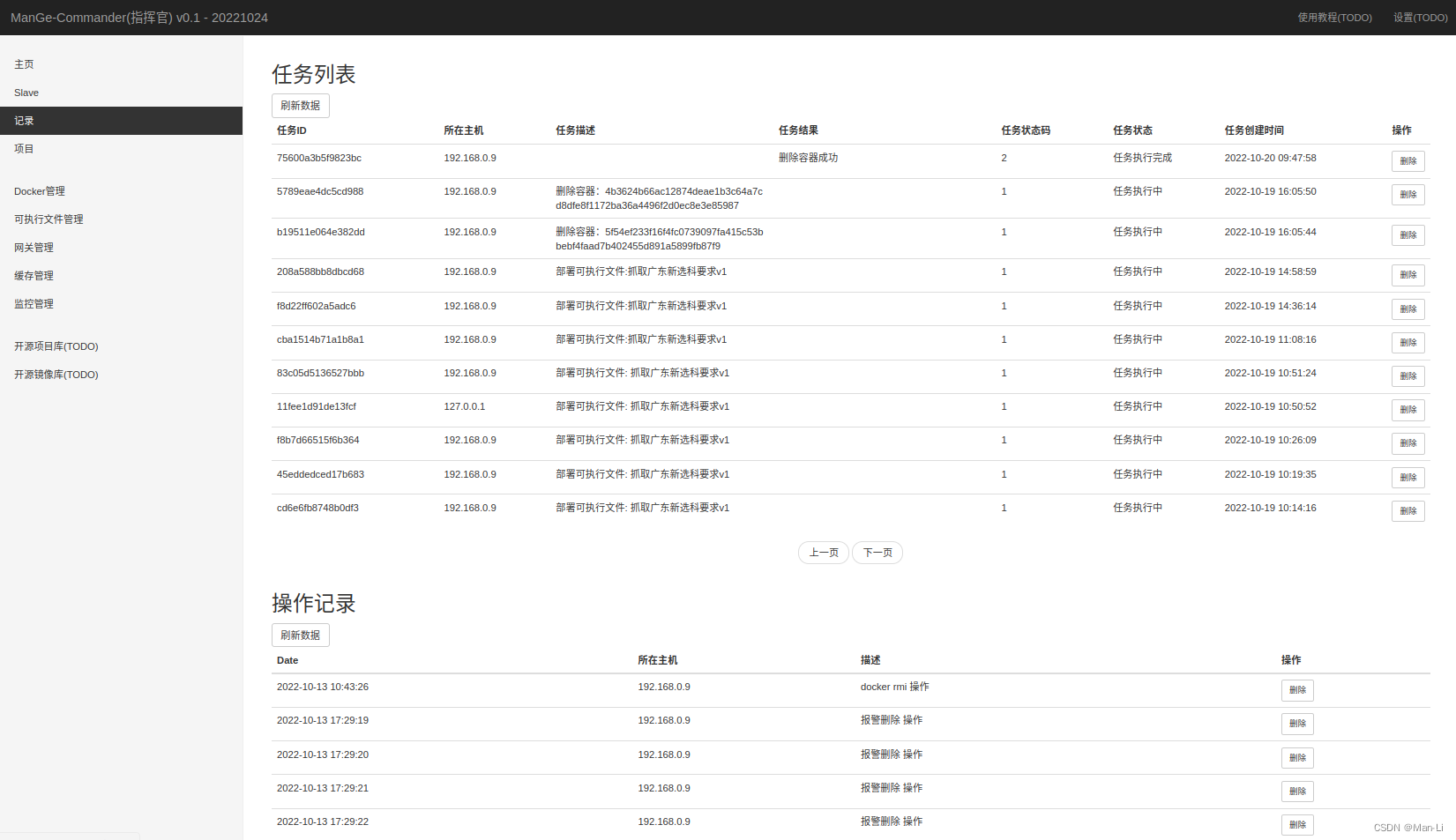Click 刷新数据 under 操作记录 heading
1456x840 pixels.
coord(301,636)
